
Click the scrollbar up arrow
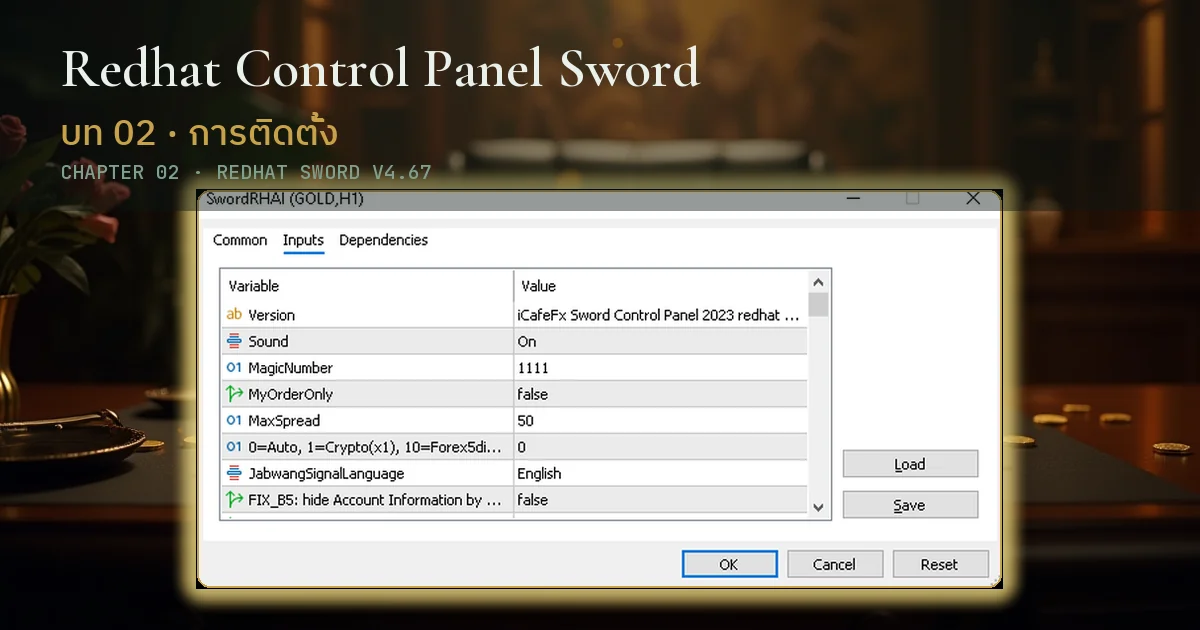(819, 282)
